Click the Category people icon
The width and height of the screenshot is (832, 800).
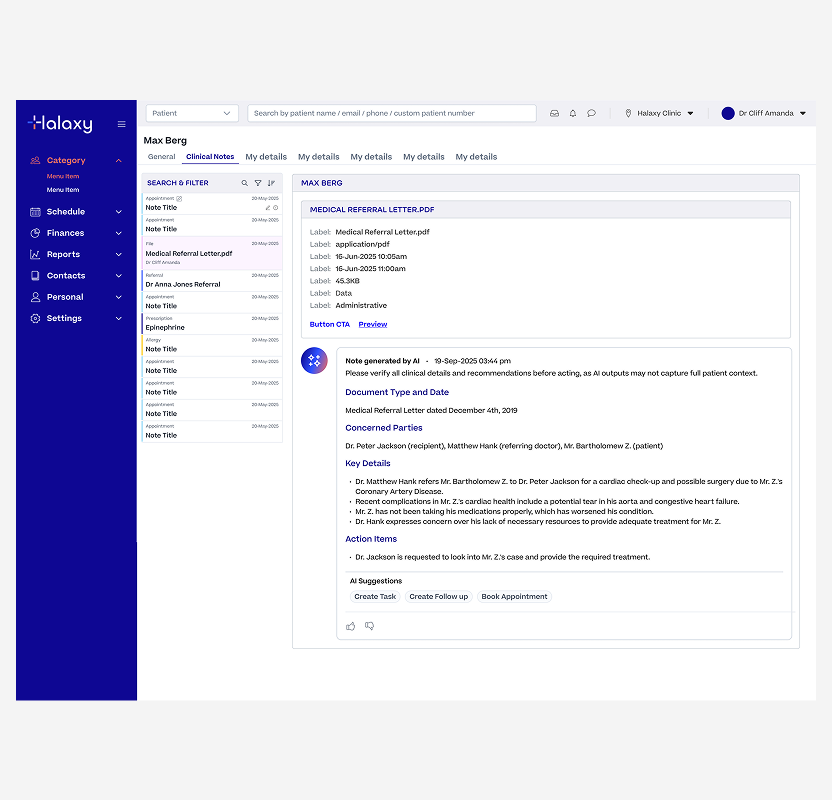pyautogui.click(x=35, y=160)
